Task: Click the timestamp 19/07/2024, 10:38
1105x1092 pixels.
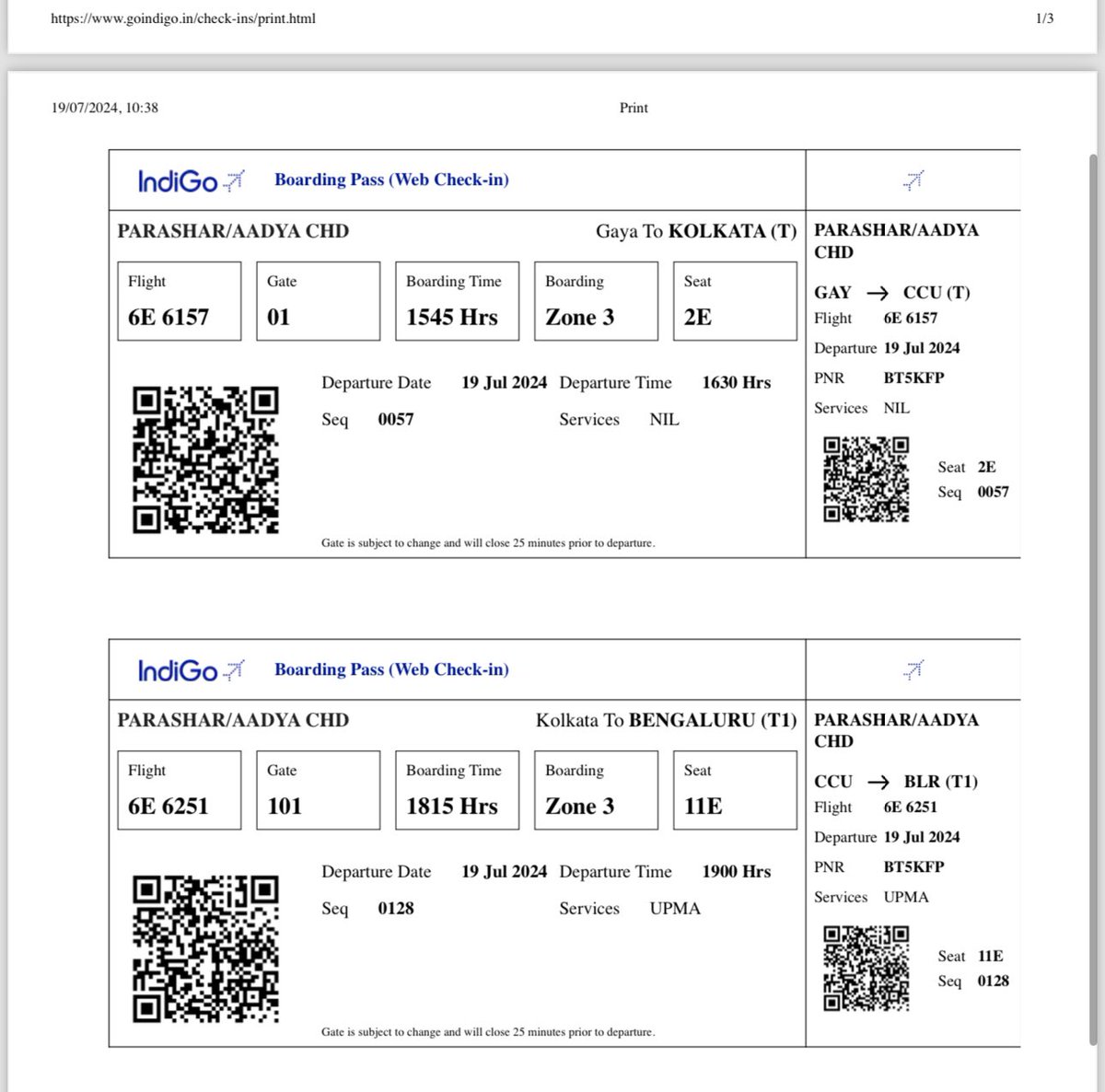Action: pyautogui.click(x=105, y=108)
